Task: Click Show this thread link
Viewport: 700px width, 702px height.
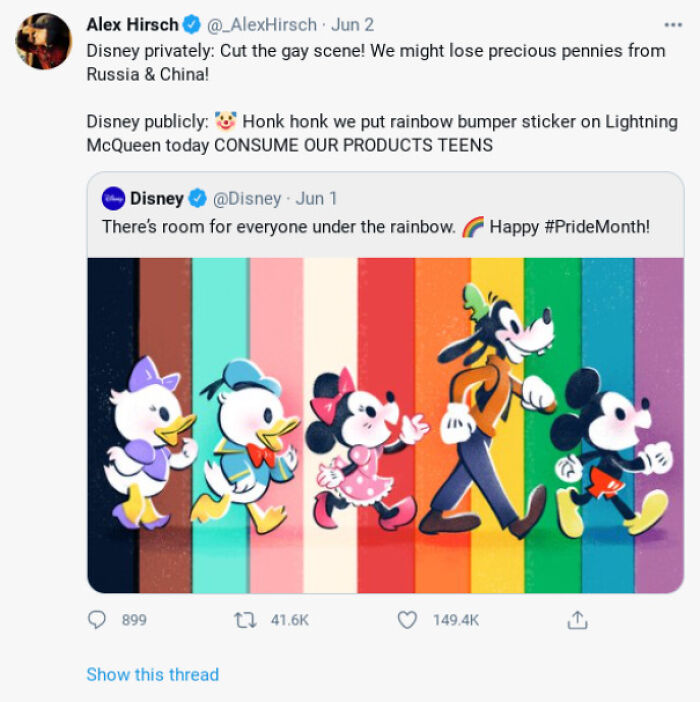Action: 152,674
